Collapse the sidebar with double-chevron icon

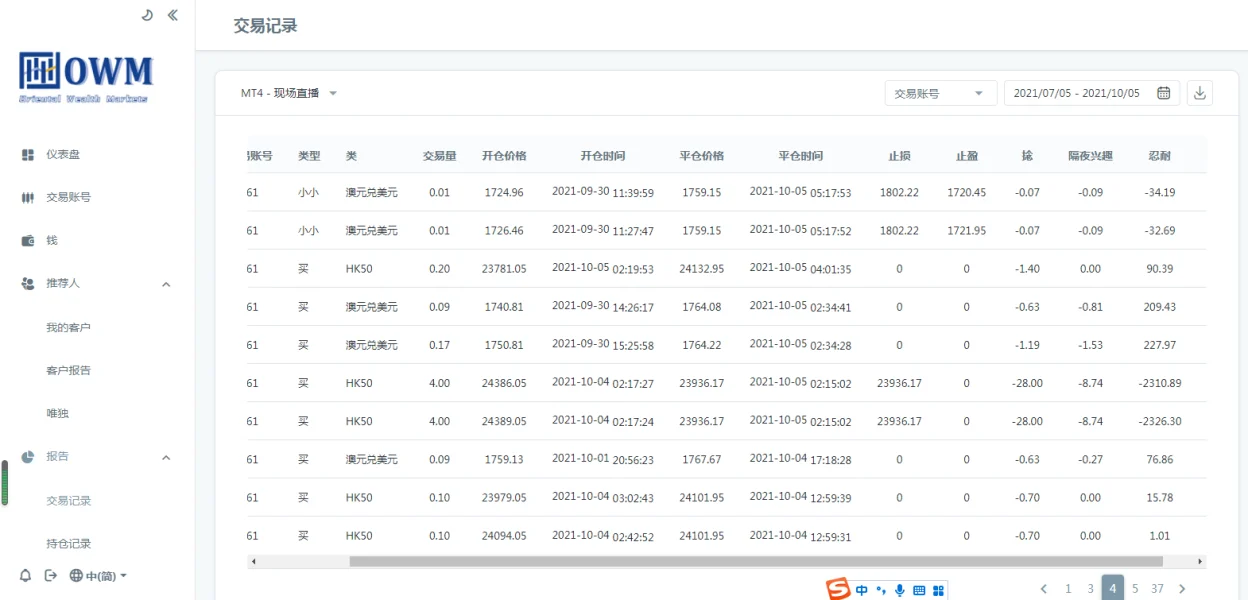(173, 15)
